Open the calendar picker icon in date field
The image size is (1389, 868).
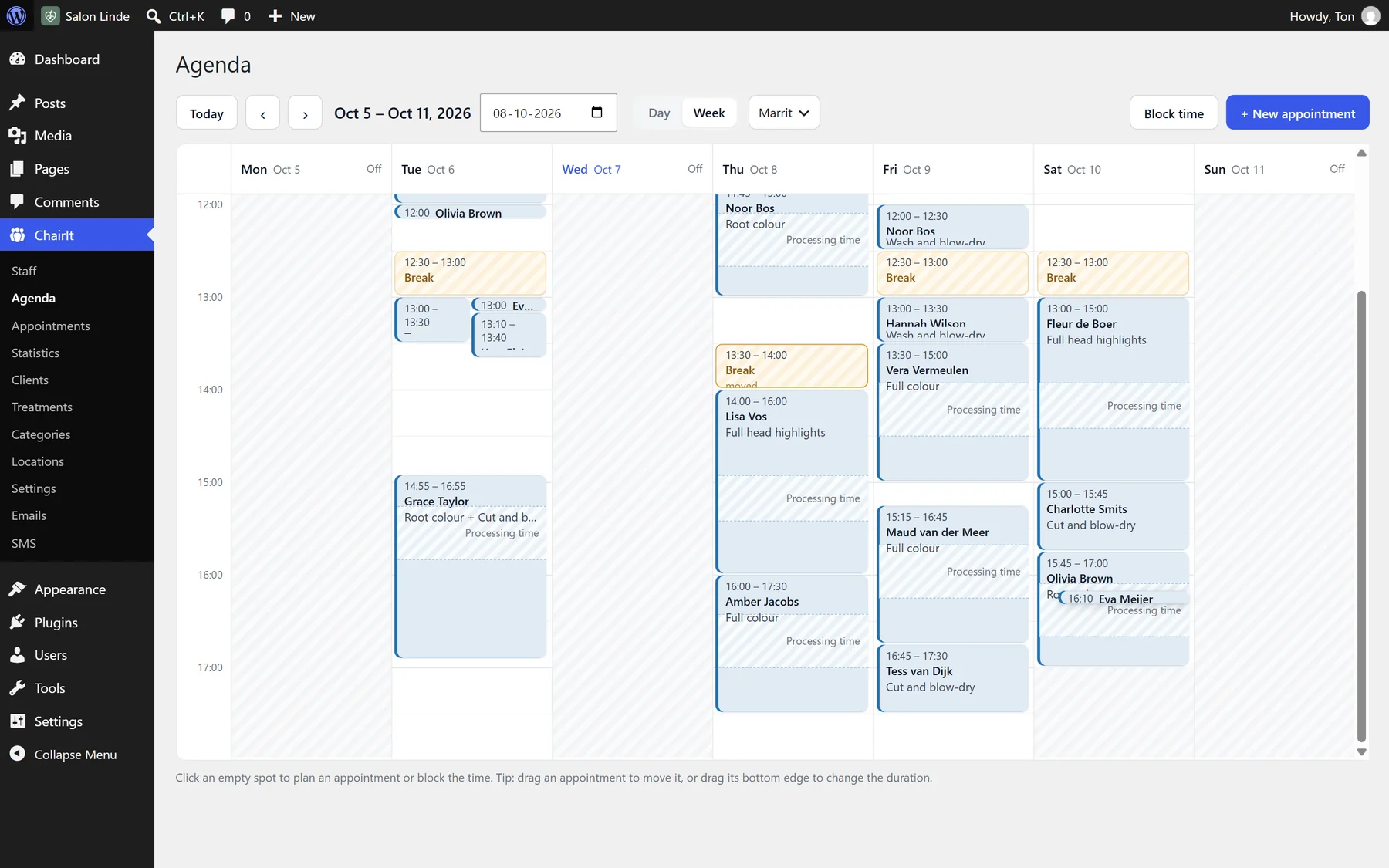pos(596,113)
